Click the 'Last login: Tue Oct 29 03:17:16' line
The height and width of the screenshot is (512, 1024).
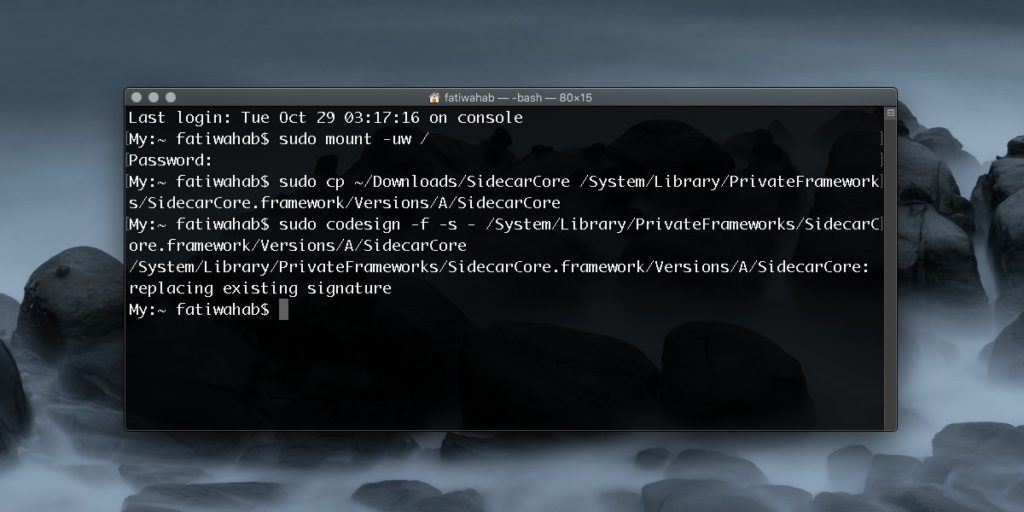coord(326,118)
